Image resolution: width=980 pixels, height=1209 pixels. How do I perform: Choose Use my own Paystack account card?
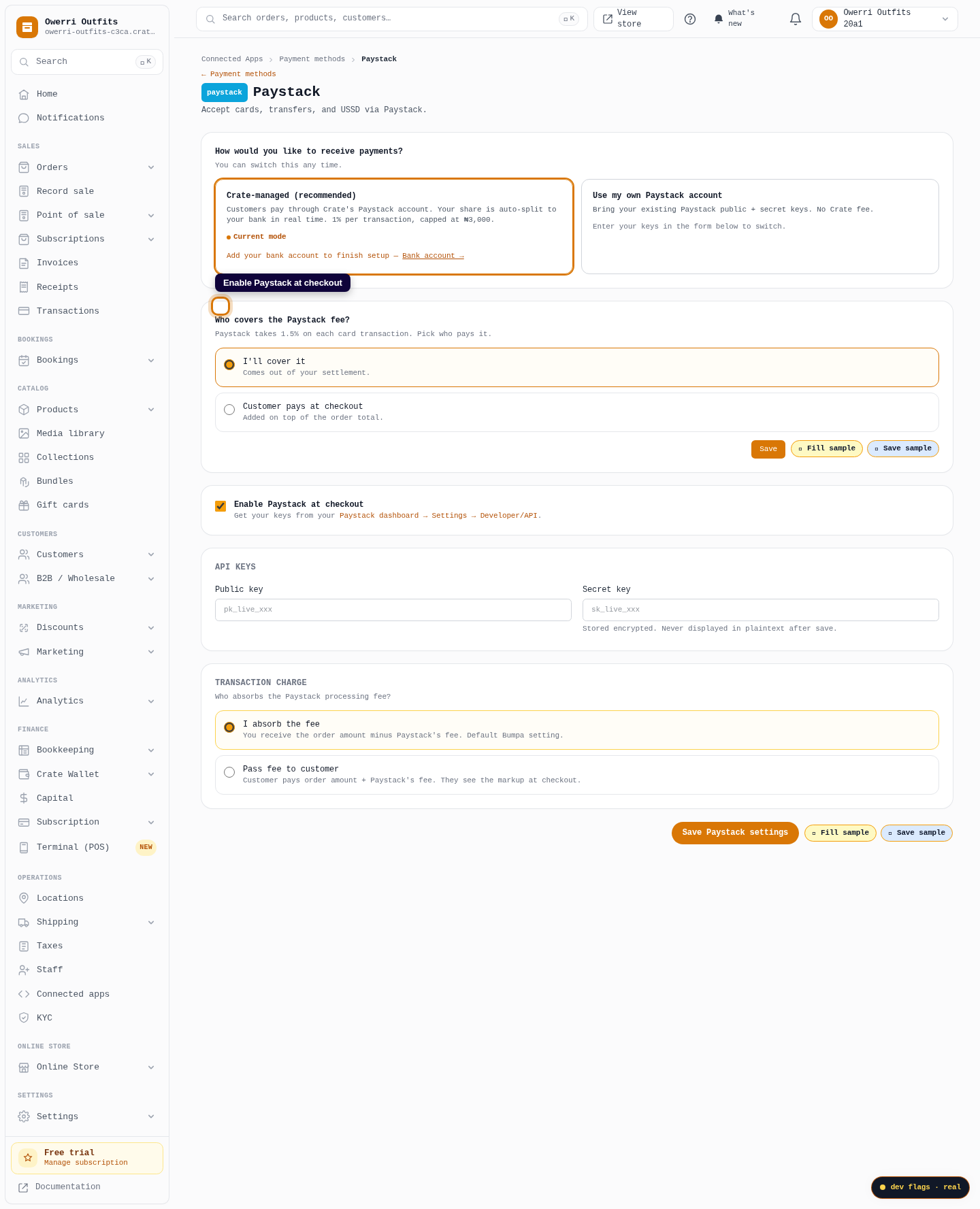(x=760, y=227)
